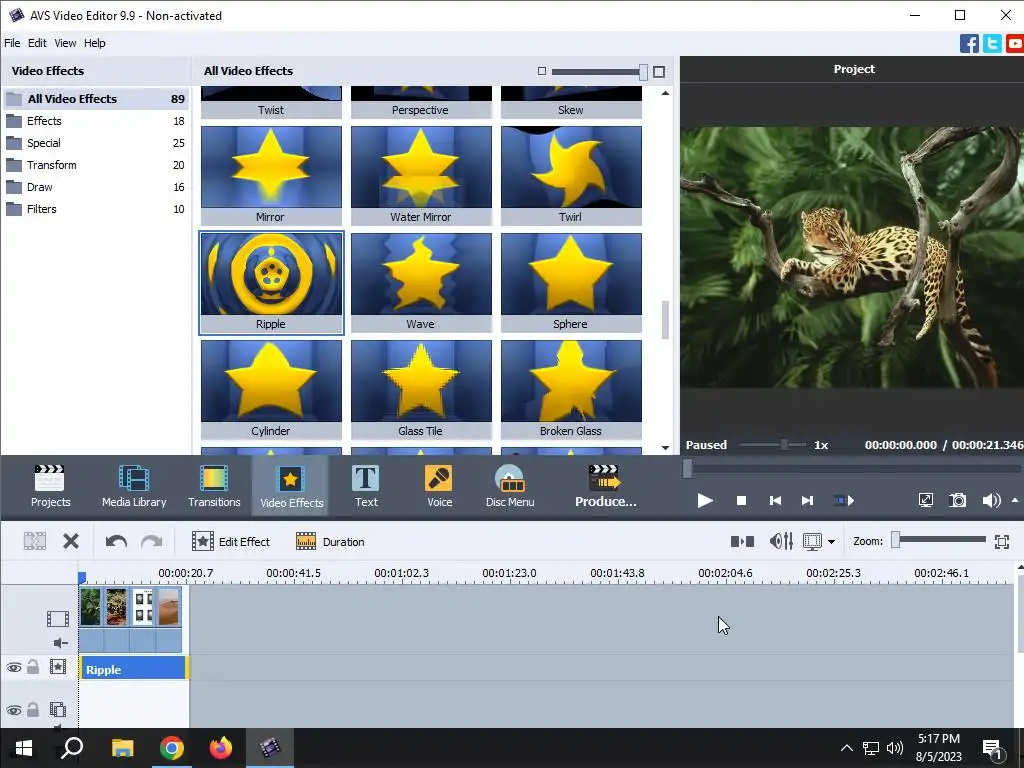Click the large thumbnails size icon

[659, 71]
